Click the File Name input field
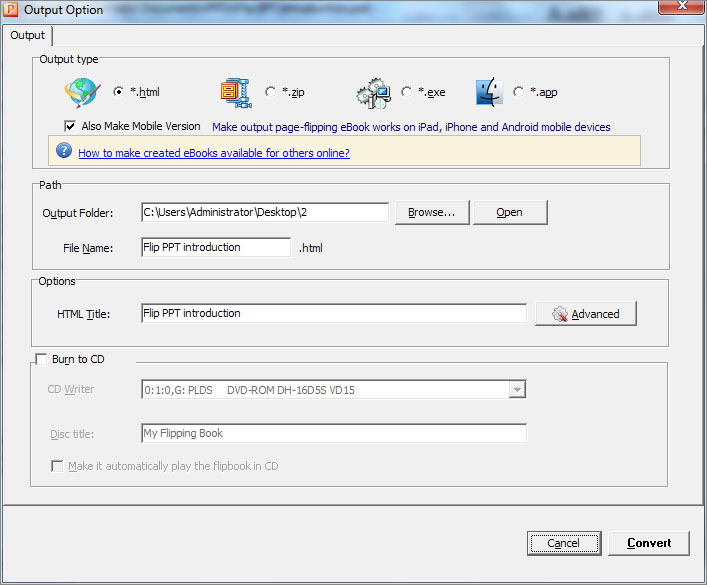 pos(216,247)
